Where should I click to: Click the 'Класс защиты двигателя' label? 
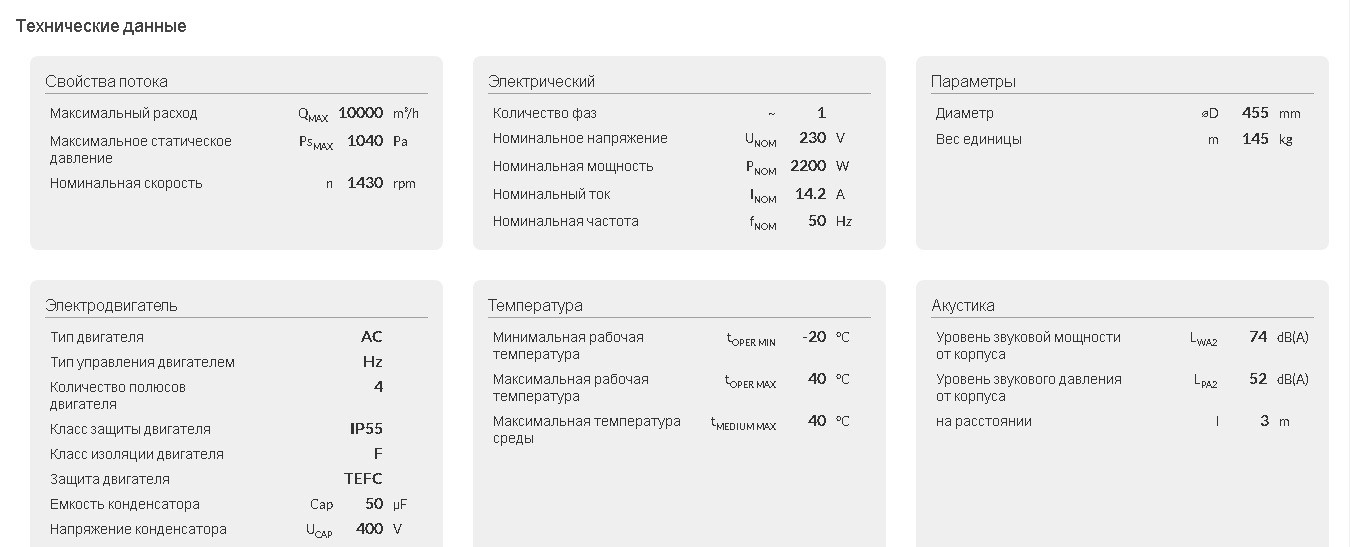130,430
